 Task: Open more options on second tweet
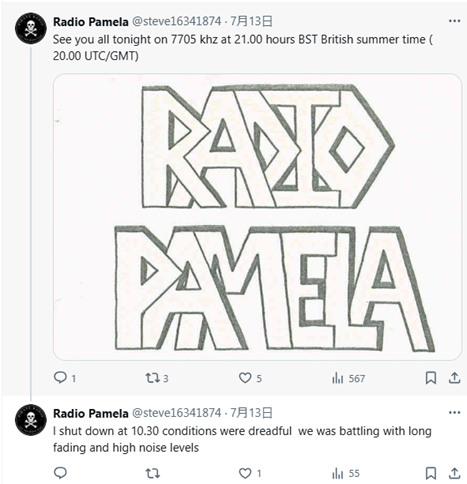pos(454,413)
